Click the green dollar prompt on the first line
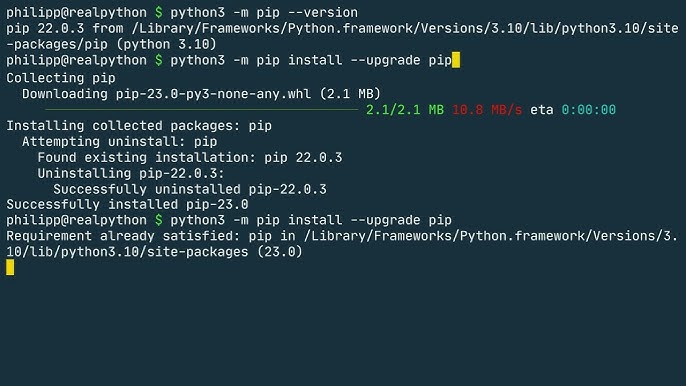Image resolution: width=686 pixels, height=386 pixels. click(x=158, y=12)
